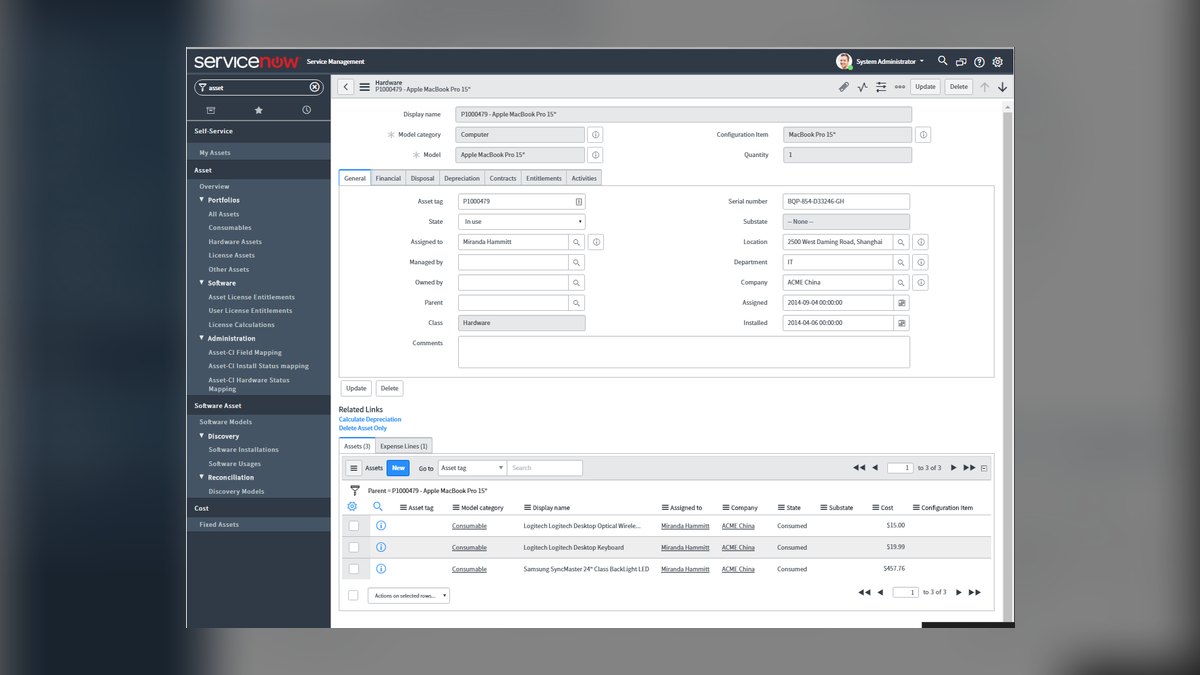Select checkbox for Samsung SyncMaster row
The image size is (1200, 675).
coord(354,569)
